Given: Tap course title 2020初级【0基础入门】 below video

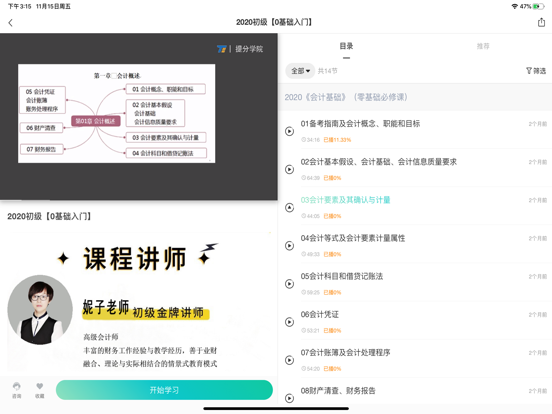Looking at the screenshot, I should tap(49, 216).
